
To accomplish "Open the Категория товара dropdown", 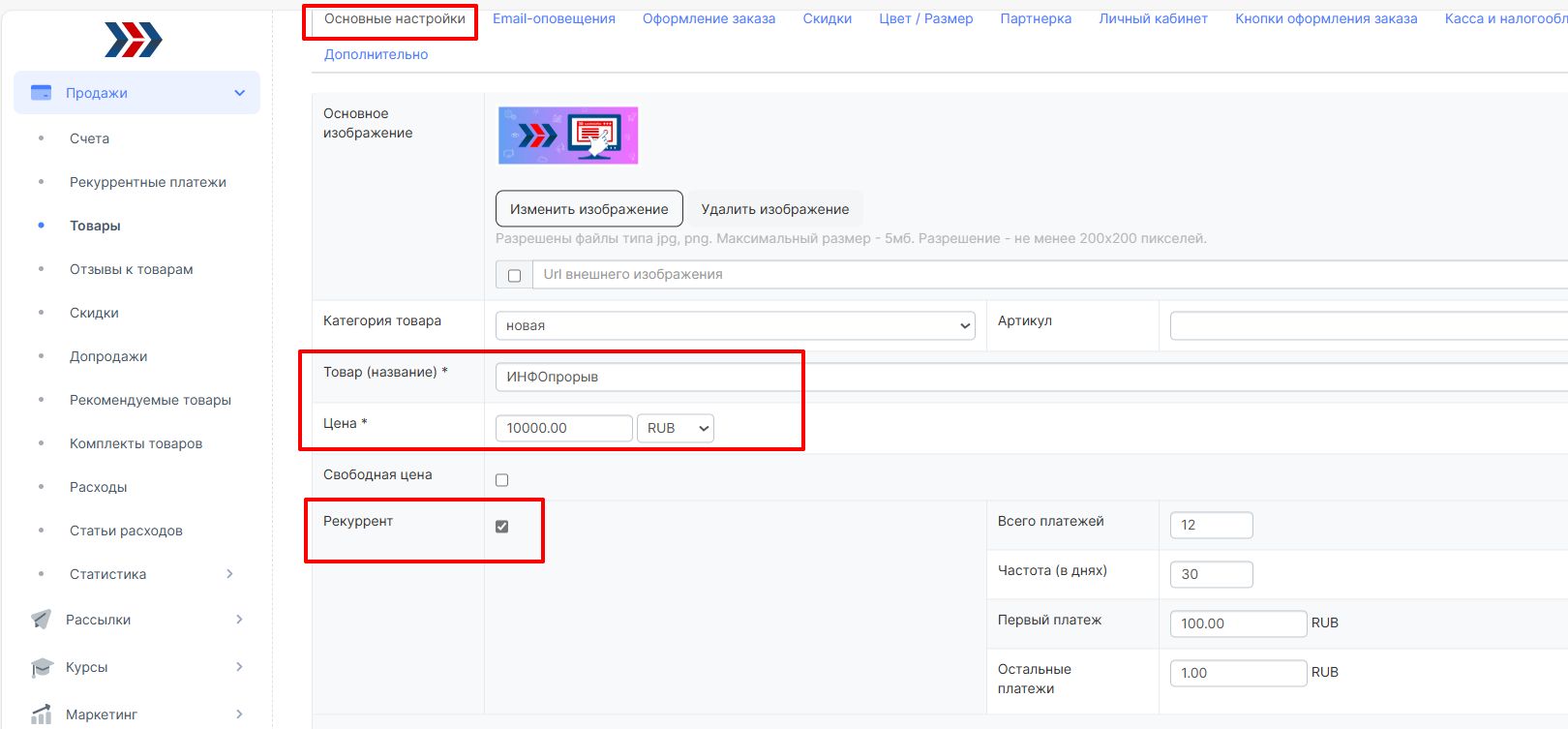I will pyautogui.click(x=735, y=325).
